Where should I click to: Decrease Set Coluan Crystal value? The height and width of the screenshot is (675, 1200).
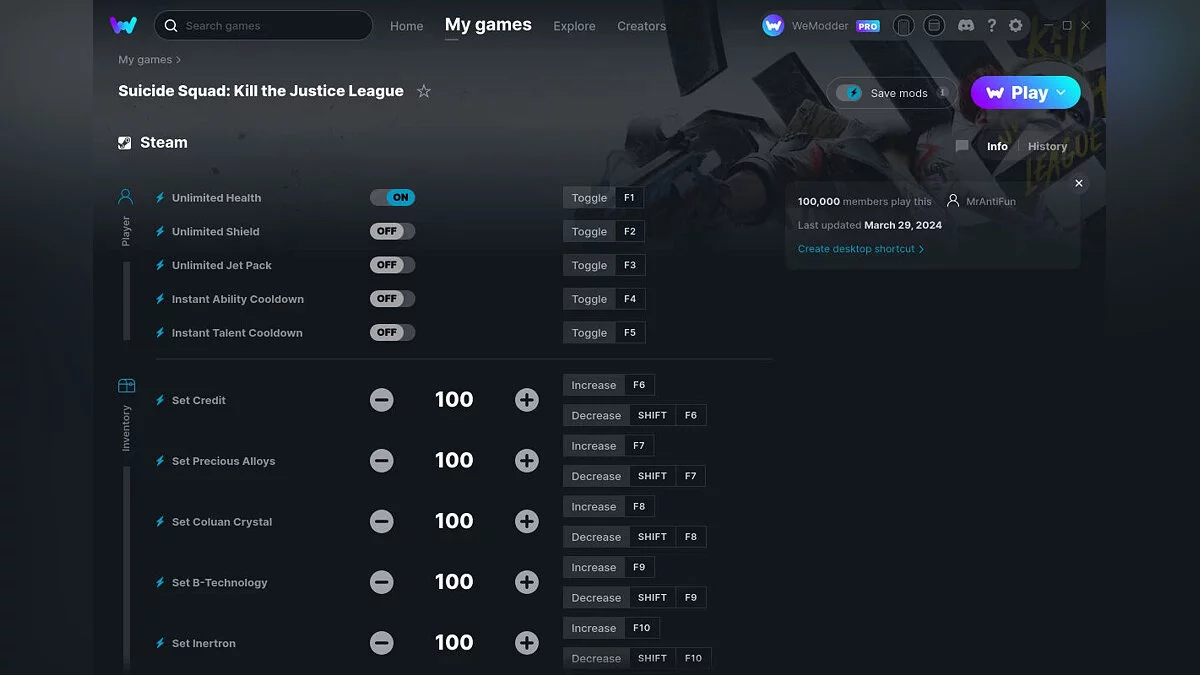coord(381,522)
